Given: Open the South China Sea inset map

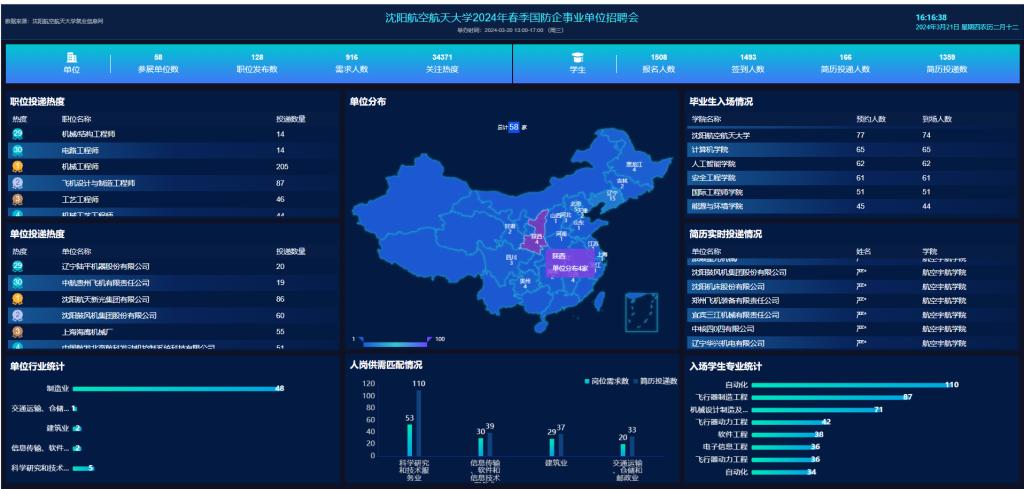Looking at the screenshot, I should (639, 310).
